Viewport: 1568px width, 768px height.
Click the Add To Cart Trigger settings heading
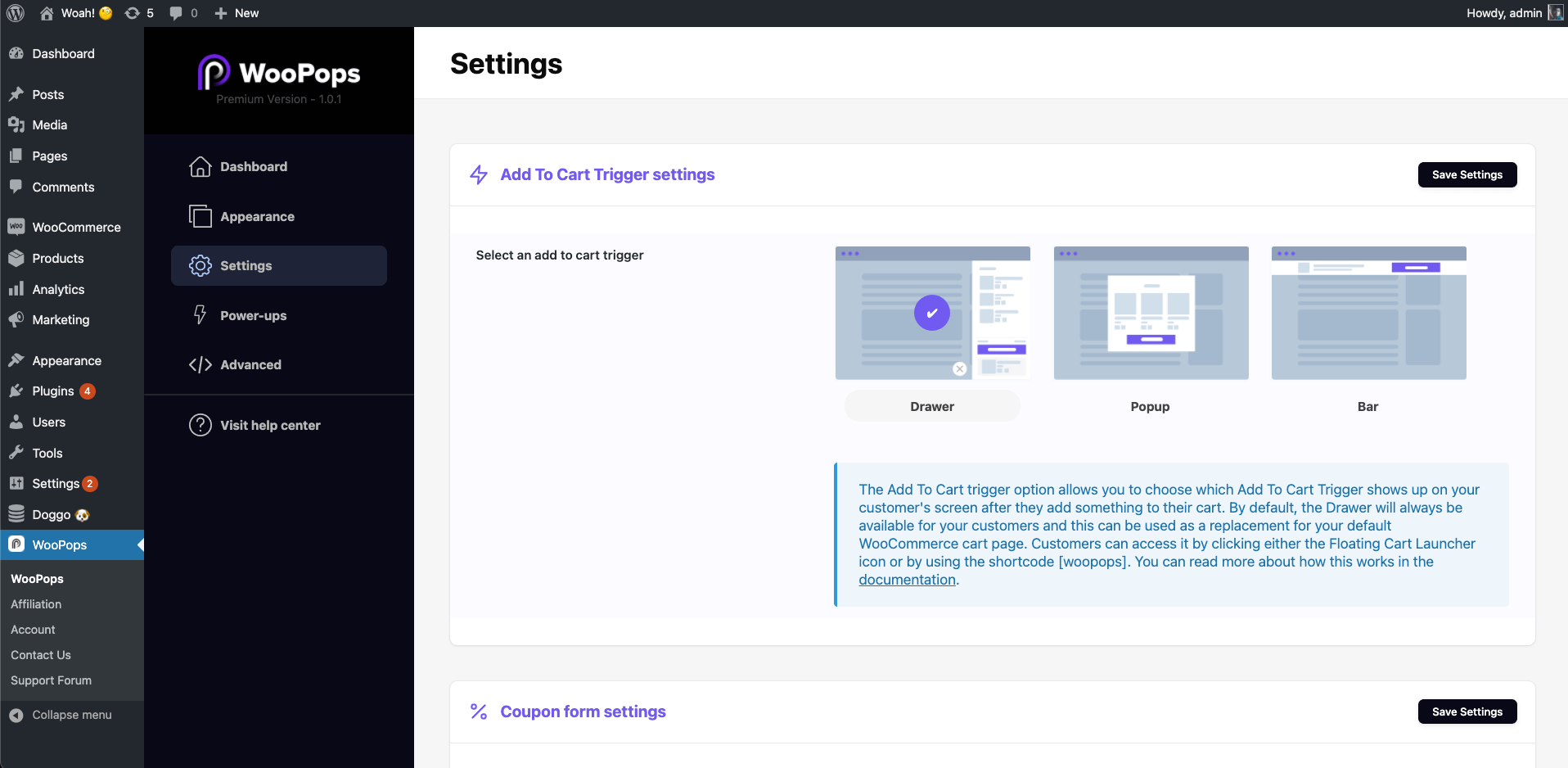tap(607, 174)
